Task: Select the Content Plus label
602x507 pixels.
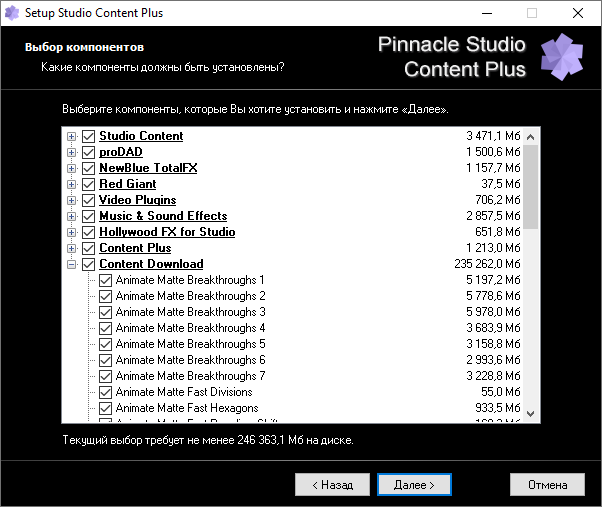Action: (135, 248)
